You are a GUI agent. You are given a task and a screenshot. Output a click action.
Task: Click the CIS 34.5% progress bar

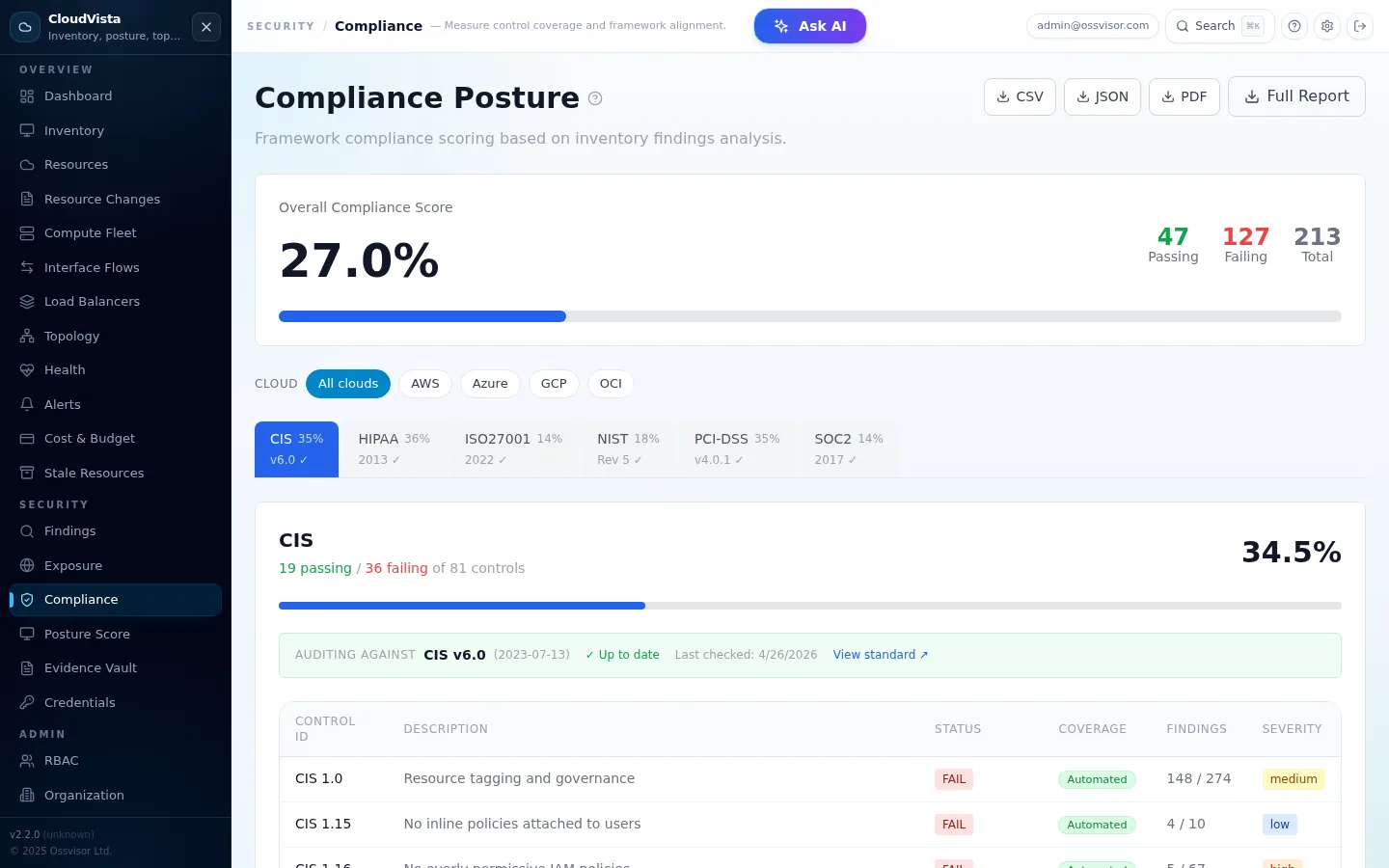coord(810,606)
